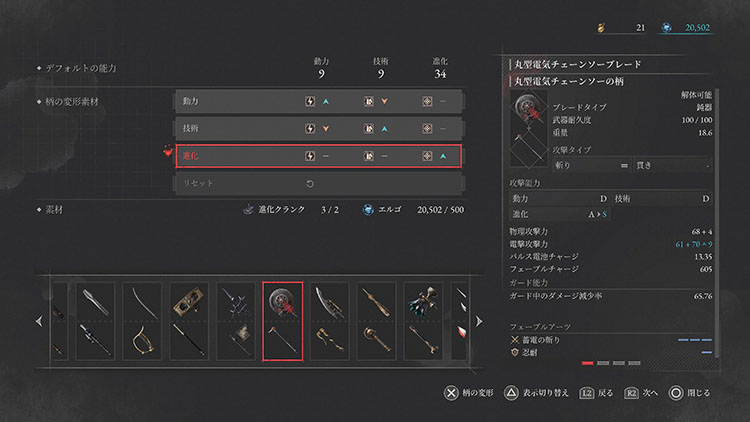Select the rectangular booster glaive weapon slot
The height and width of the screenshot is (422, 750).
pyautogui.click(x=189, y=321)
